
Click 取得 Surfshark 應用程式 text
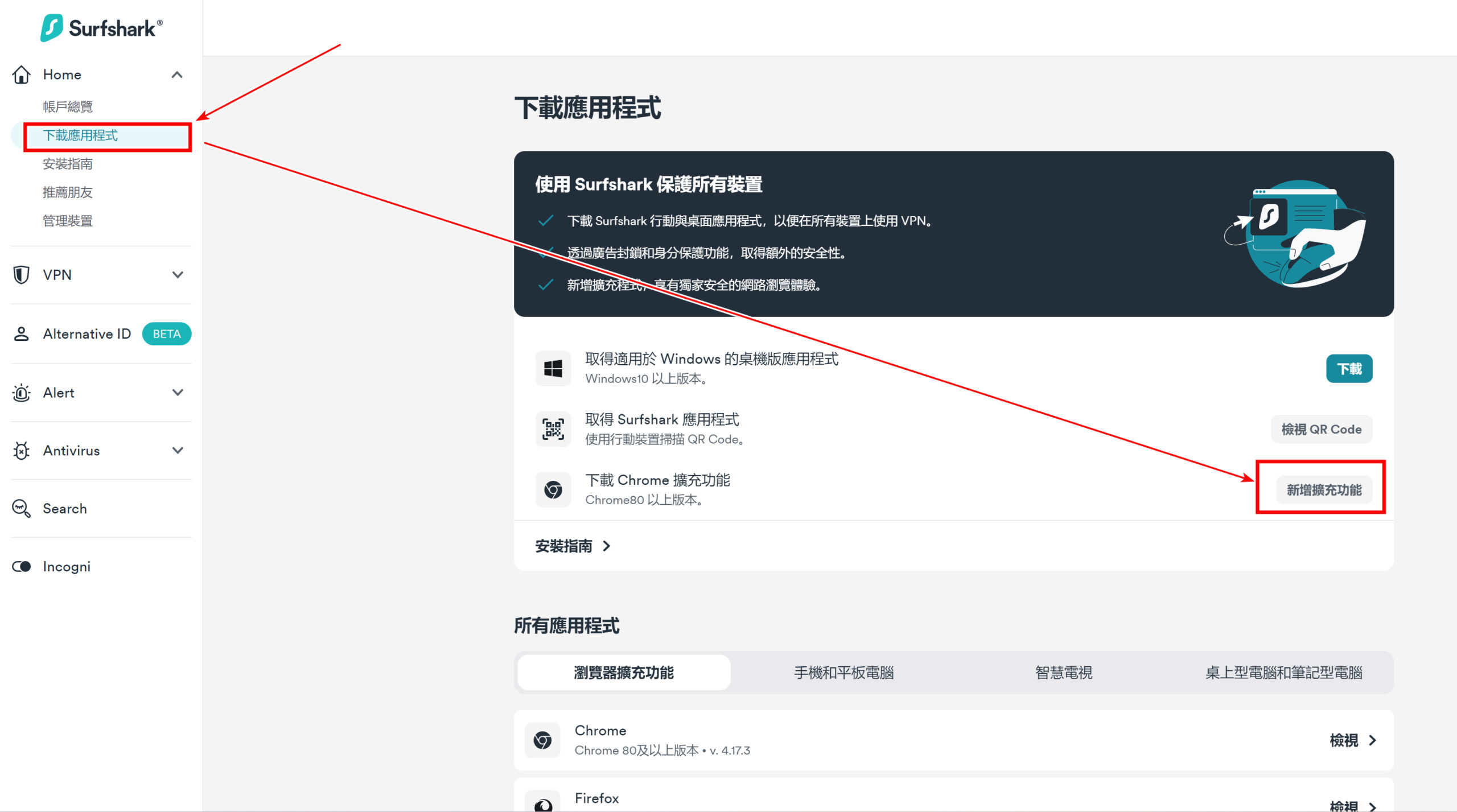662,419
